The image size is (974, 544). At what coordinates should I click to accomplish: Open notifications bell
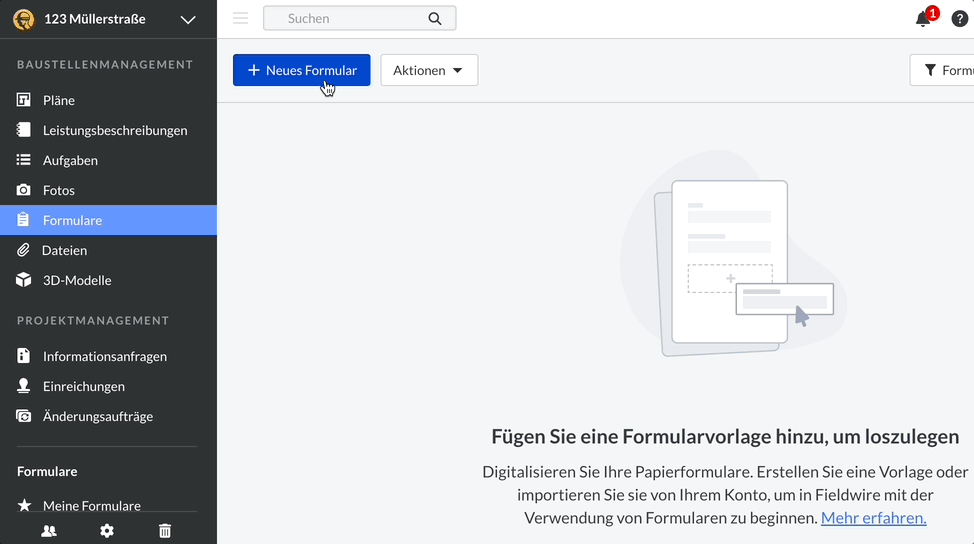click(922, 19)
